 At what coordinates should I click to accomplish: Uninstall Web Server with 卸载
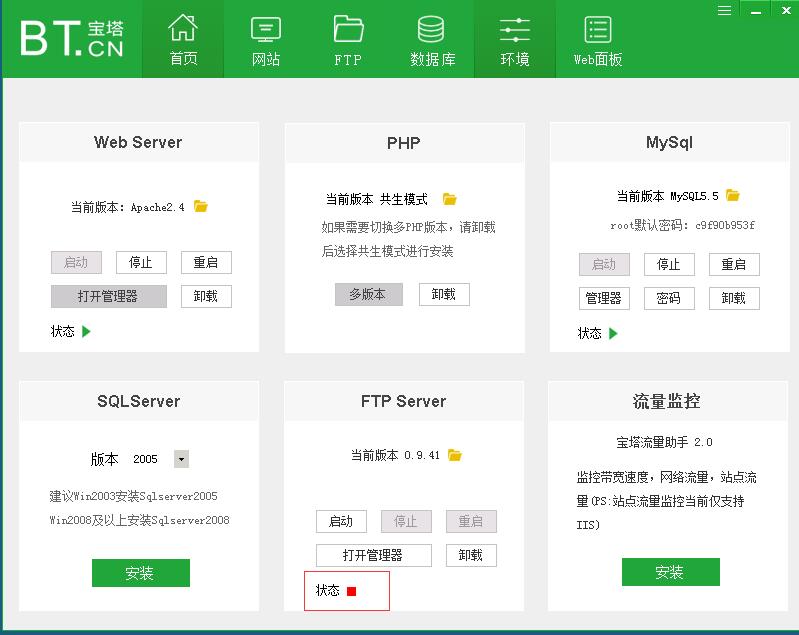pos(206,296)
